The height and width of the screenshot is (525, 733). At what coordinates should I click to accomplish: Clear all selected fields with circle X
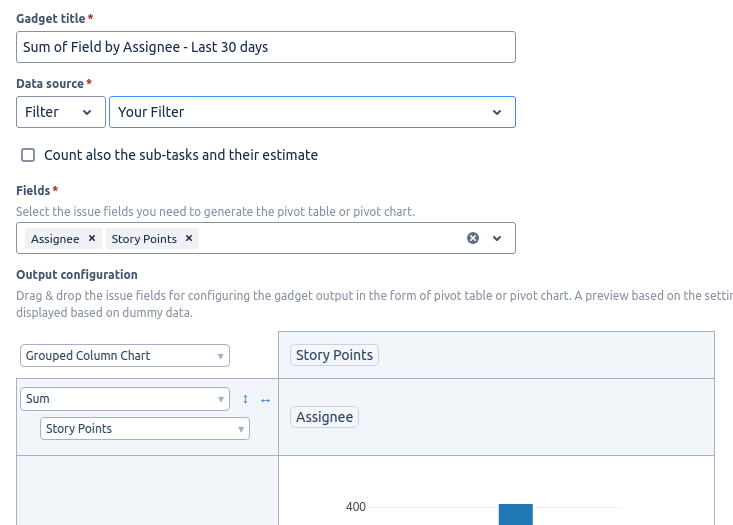tap(473, 238)
